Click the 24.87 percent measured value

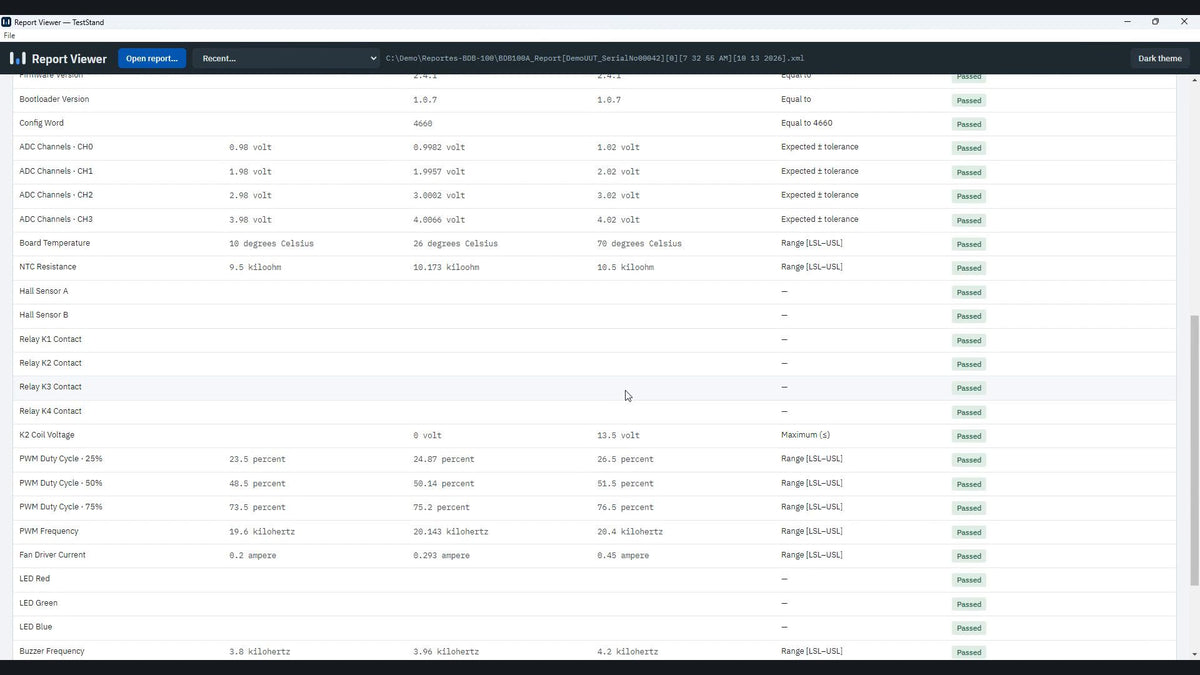444,459
